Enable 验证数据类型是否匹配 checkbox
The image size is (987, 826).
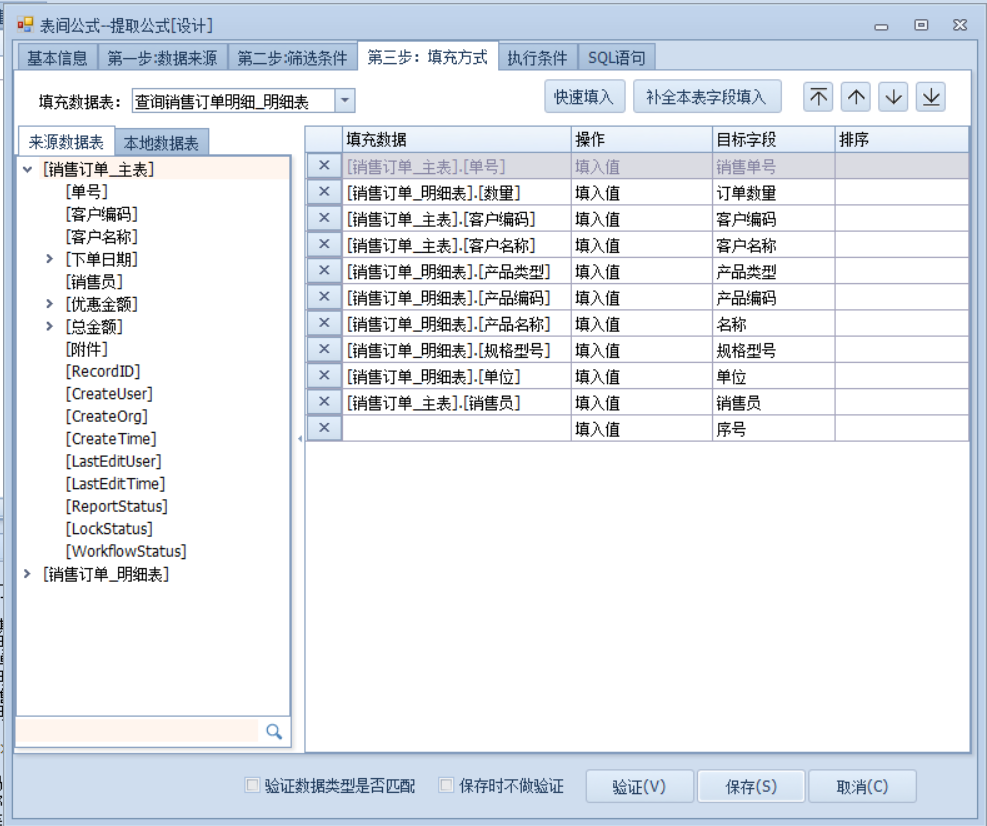(x=253, y=786)
